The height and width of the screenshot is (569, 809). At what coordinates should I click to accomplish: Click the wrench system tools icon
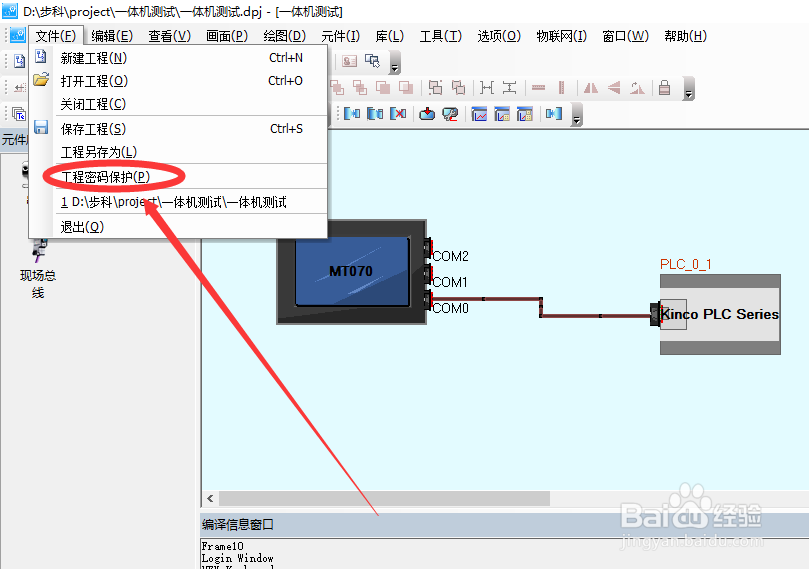coord(450,113)
